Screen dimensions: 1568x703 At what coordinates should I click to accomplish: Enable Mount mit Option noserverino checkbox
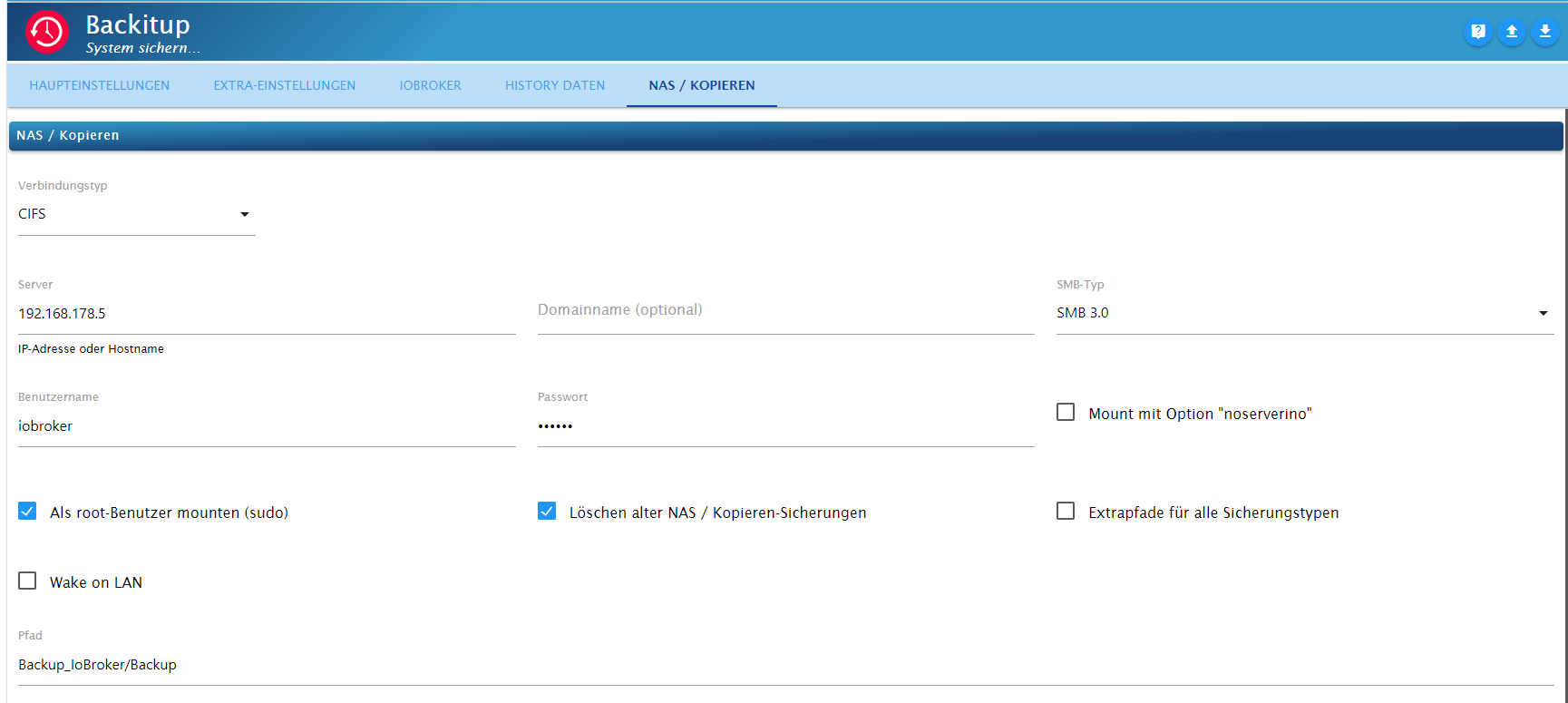click(x=1066, y=413)
